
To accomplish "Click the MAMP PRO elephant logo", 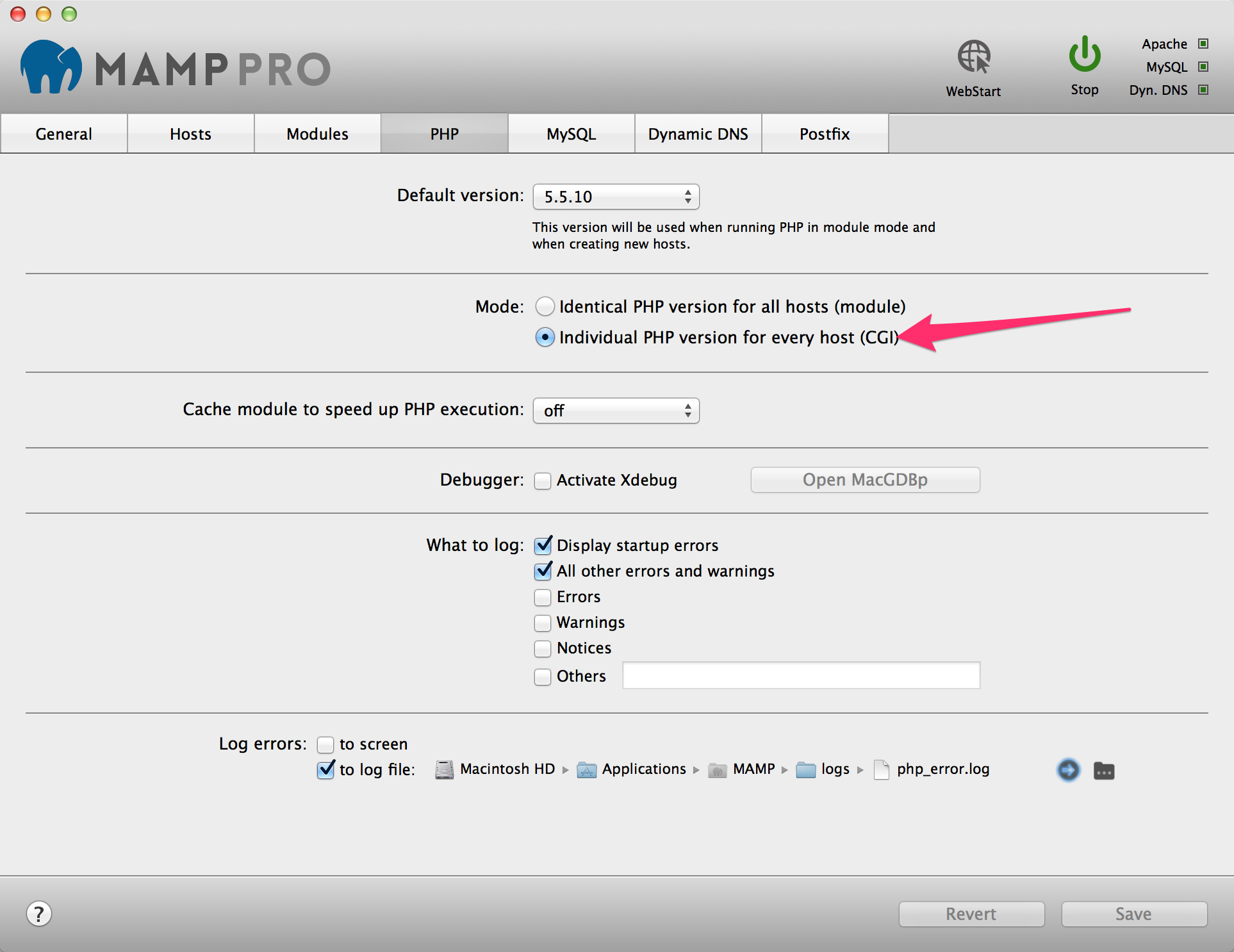I will pyautogui.click(x=51, y=67).
